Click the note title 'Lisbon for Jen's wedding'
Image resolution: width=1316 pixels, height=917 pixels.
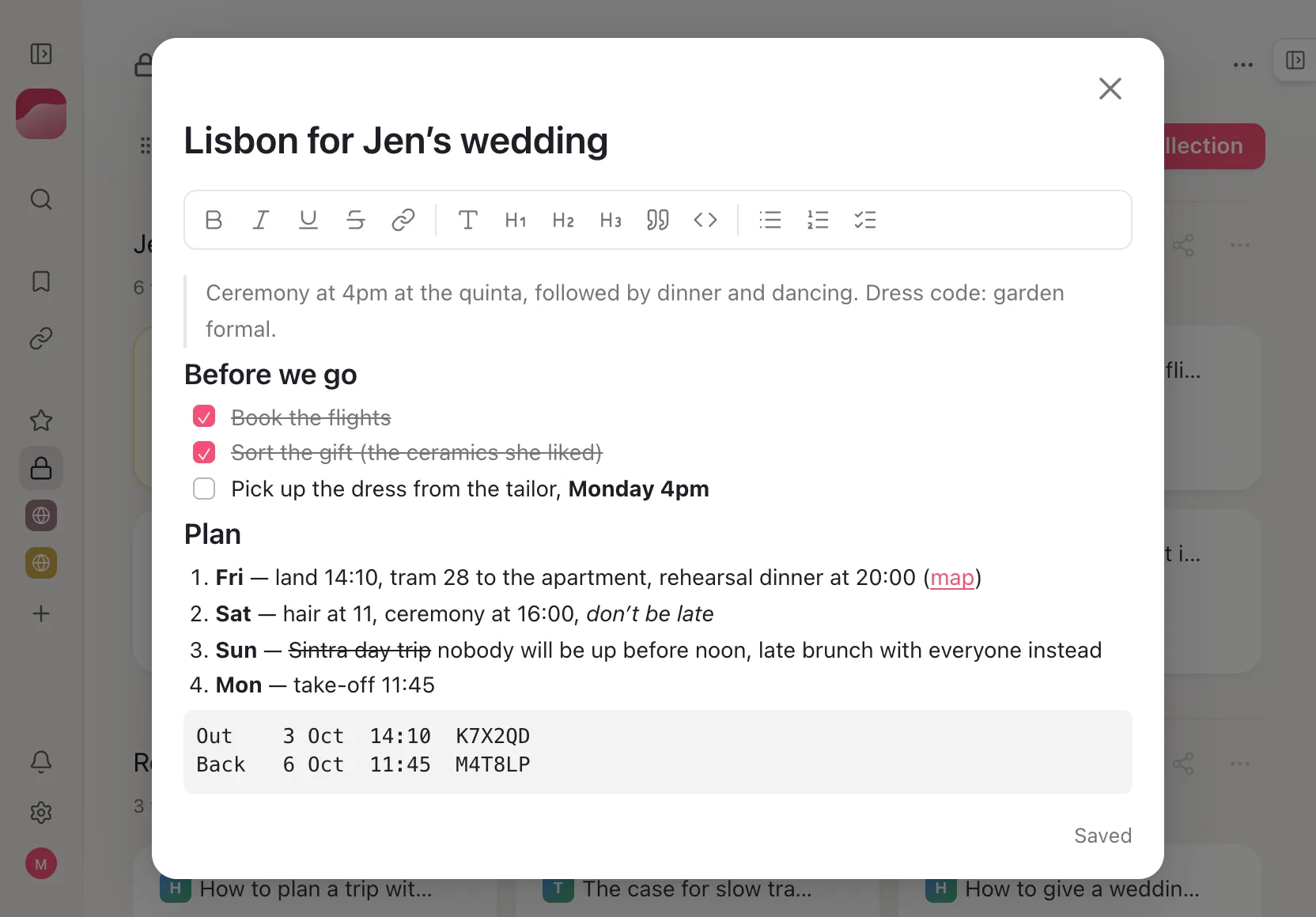tap(396, 141)
